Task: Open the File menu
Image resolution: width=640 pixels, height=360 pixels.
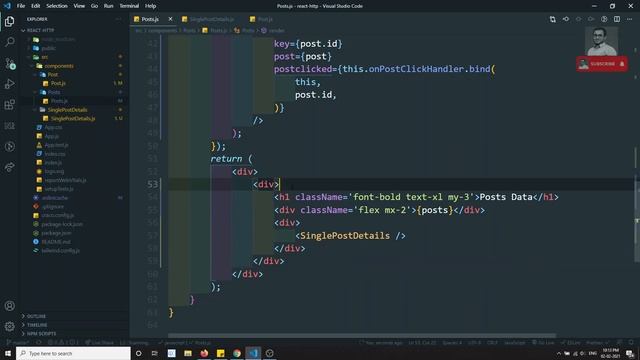Action: pyautogui.click(x=21, y=6)
